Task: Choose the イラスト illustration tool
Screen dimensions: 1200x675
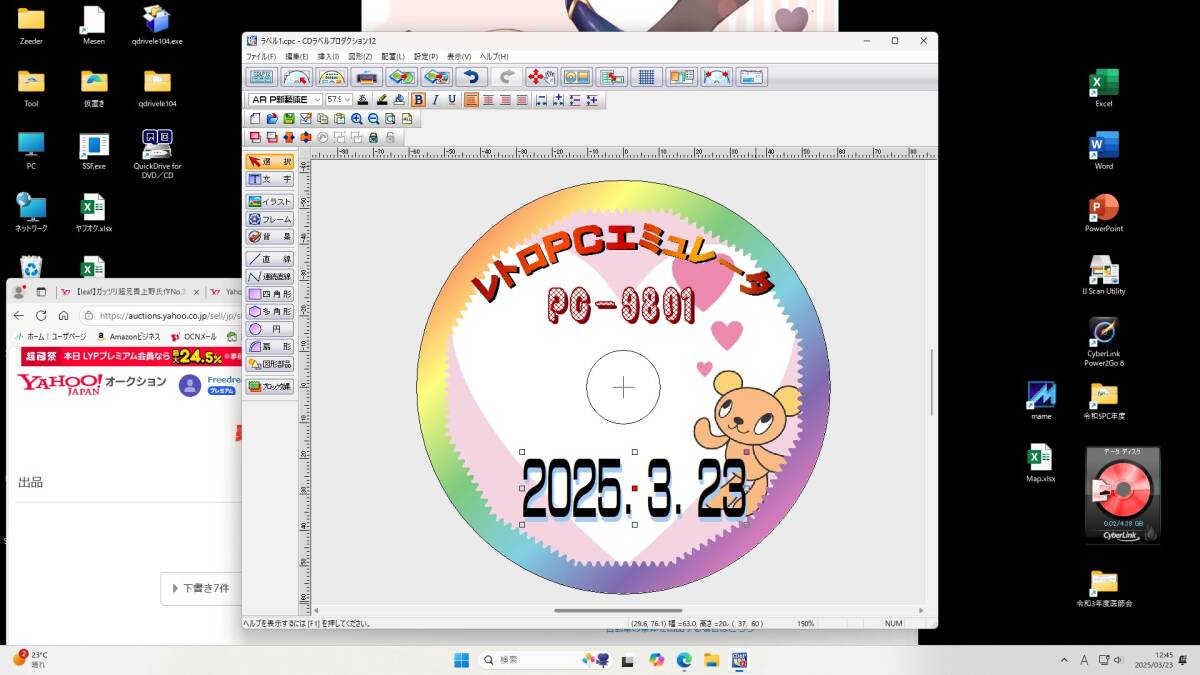Action: click(270, 202)
